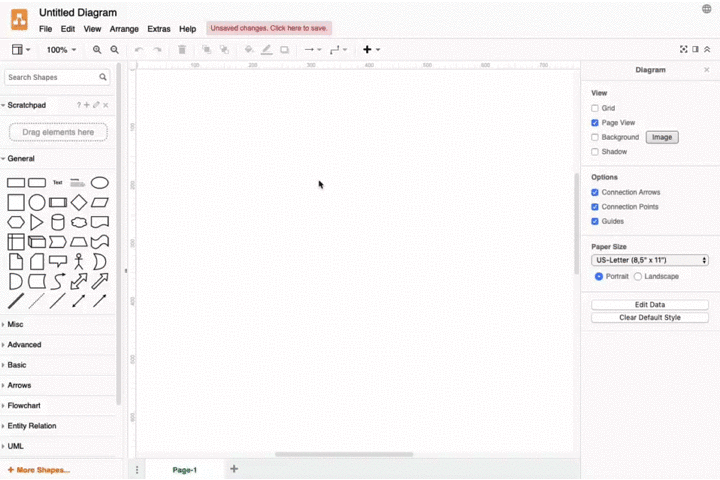The width and height of the screenshot is (720, 480).
Task: Uncheck the Page View checkbox
Action: click(595, 123)
